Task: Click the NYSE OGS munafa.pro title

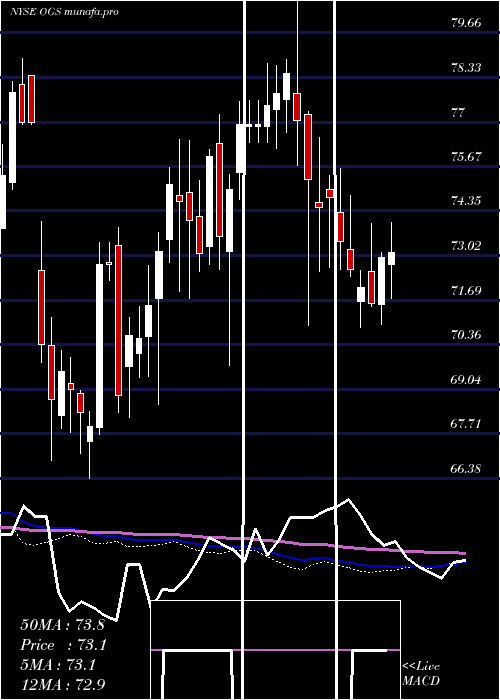Action: pos(64,12)
